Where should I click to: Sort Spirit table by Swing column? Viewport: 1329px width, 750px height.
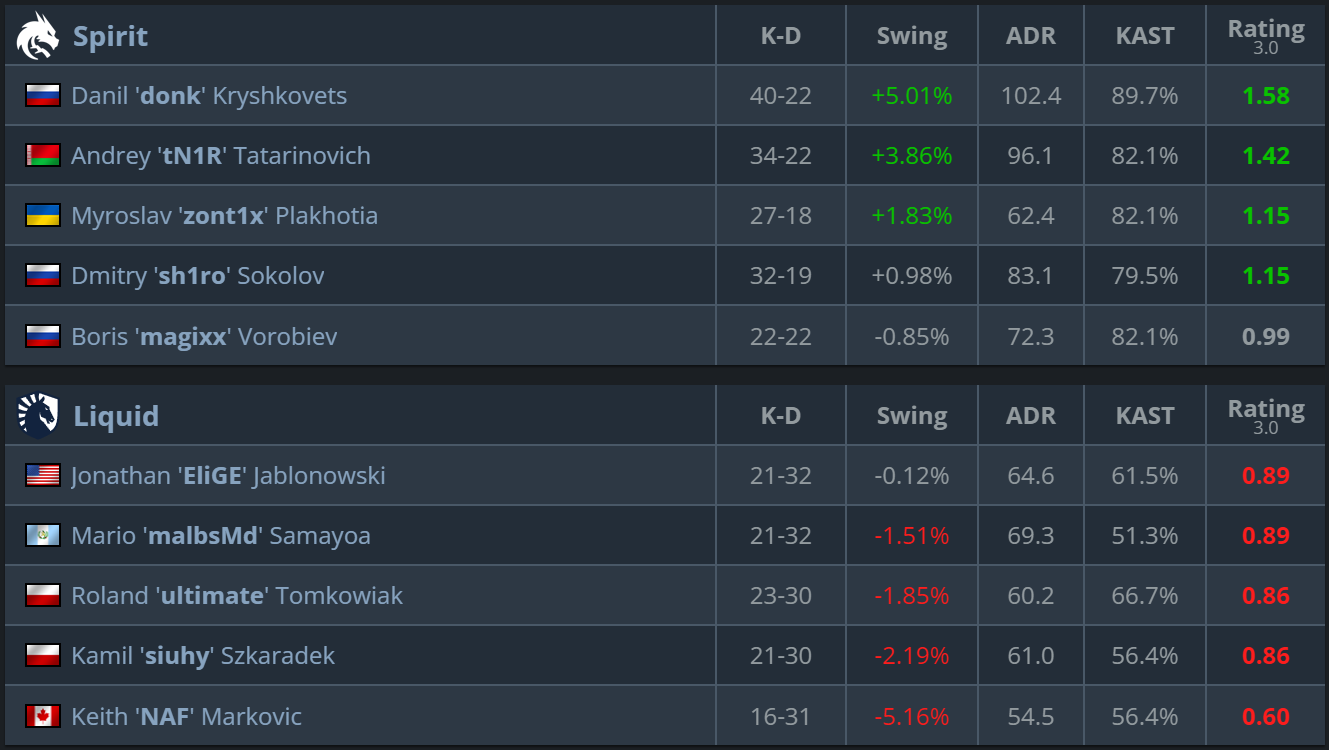point(912,36)
